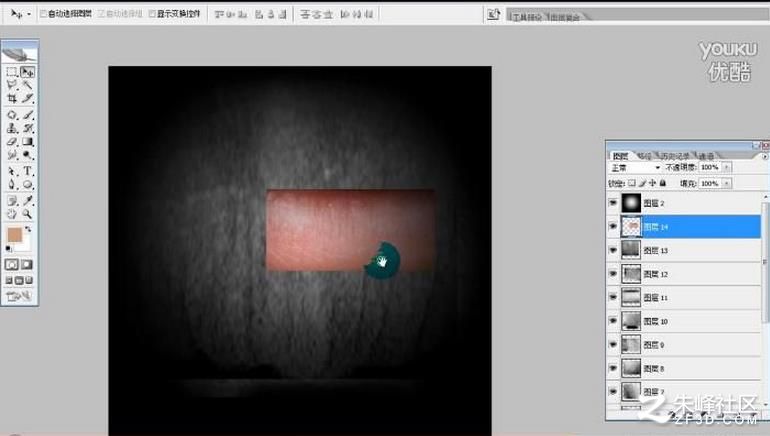
Task: Click the opacity 100% input field
Action: (x=710, y=167)
